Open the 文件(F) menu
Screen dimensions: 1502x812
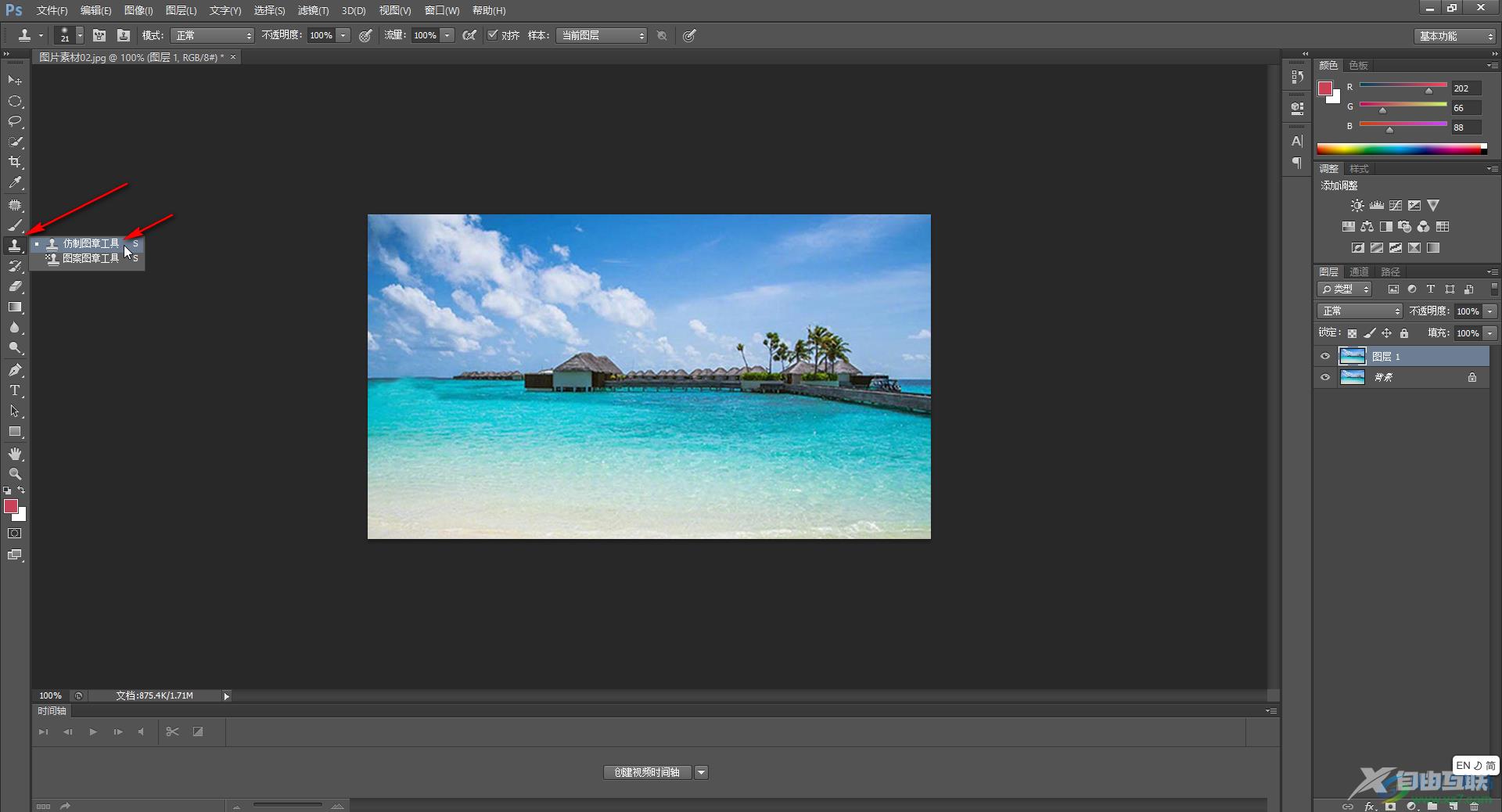click(x=52, y=10)
